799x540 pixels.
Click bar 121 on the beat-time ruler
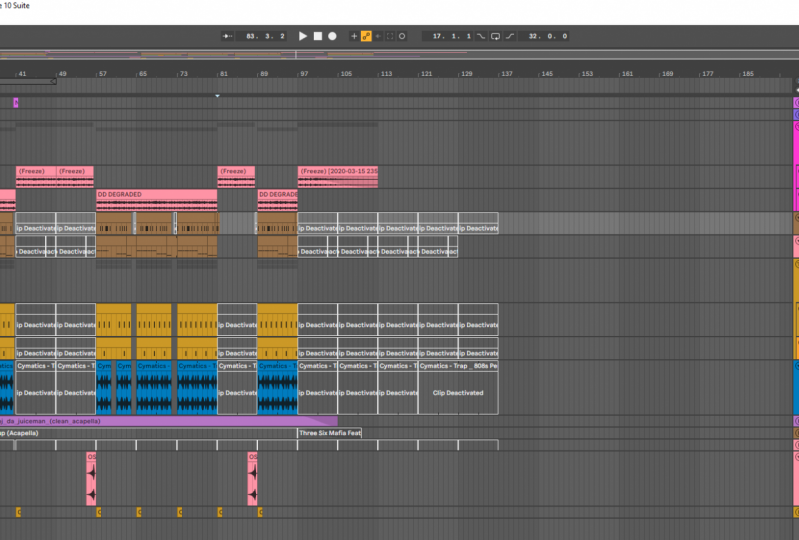point(426,74)
